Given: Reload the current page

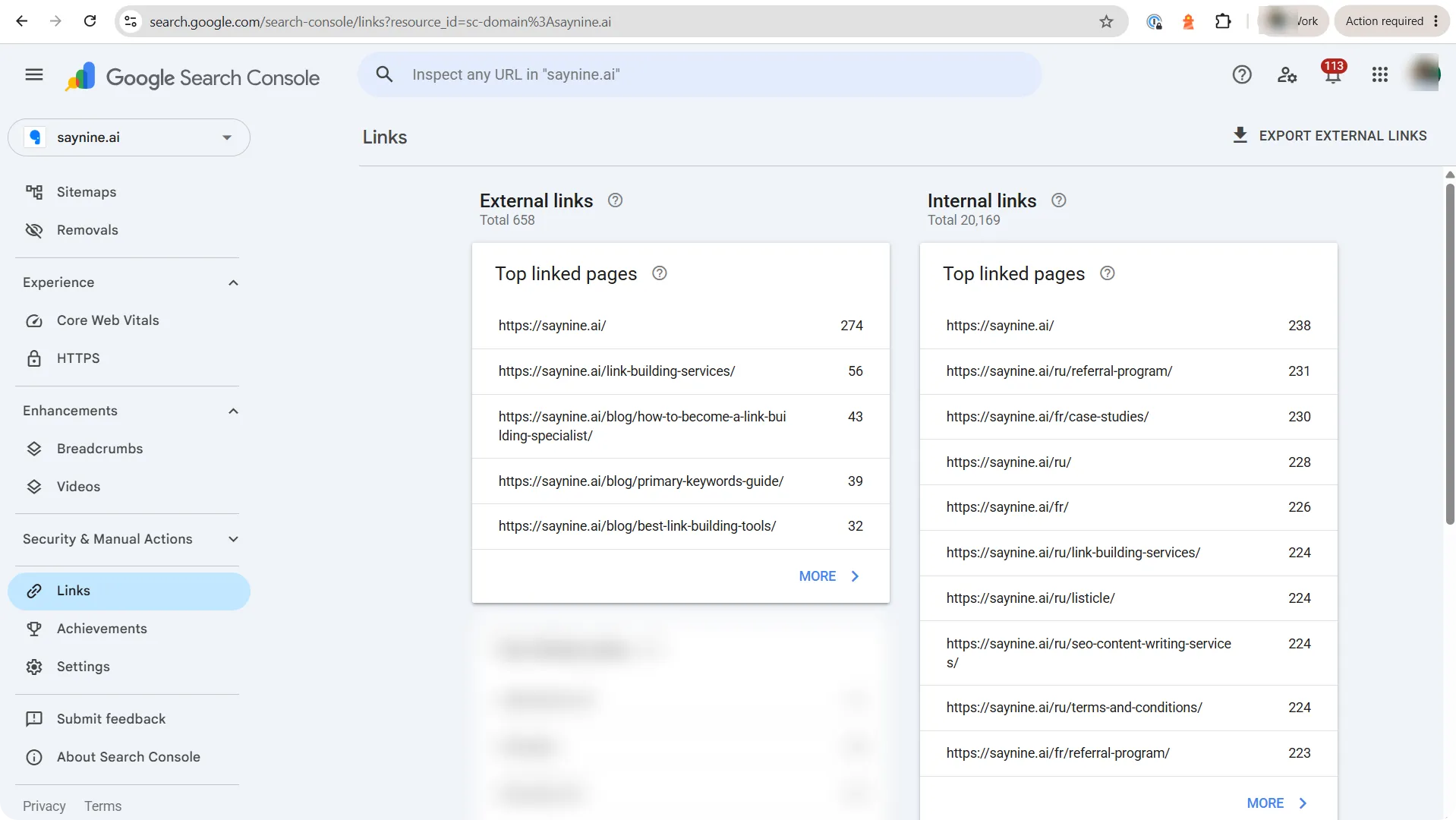Looking at the screenshot, I should (90, 21).
